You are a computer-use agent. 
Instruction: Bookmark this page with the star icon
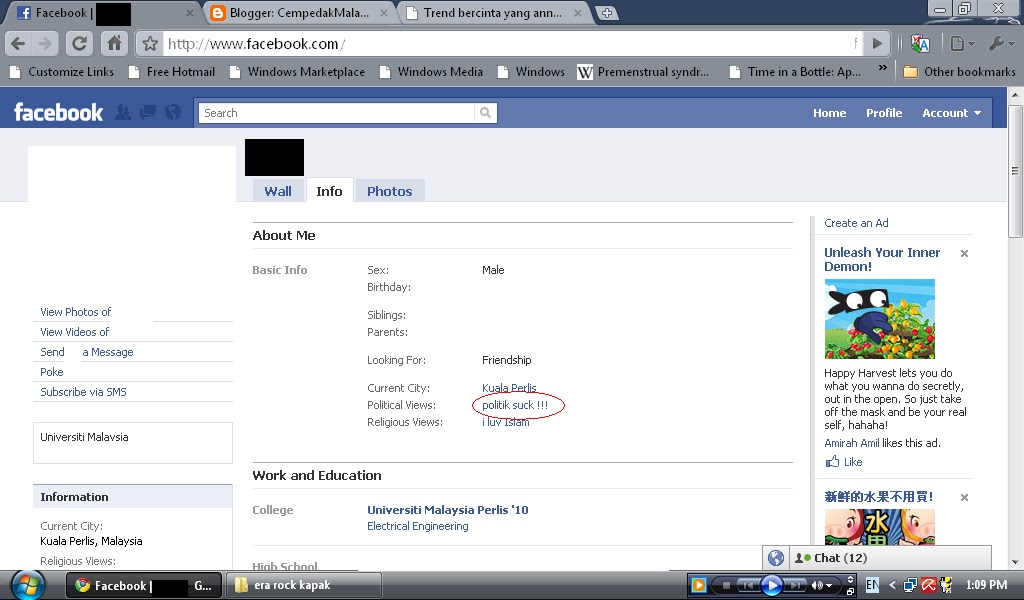[x=150, y=44]
